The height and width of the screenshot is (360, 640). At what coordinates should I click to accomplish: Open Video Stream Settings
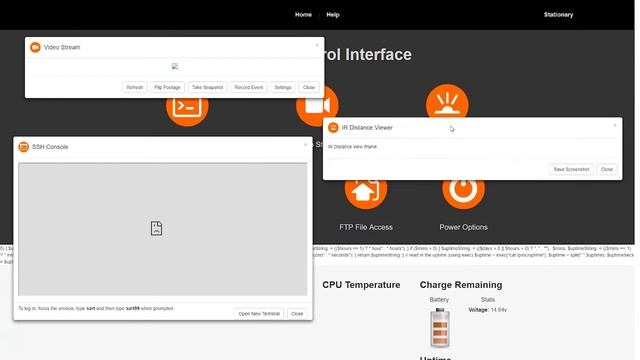pos(283,87)
